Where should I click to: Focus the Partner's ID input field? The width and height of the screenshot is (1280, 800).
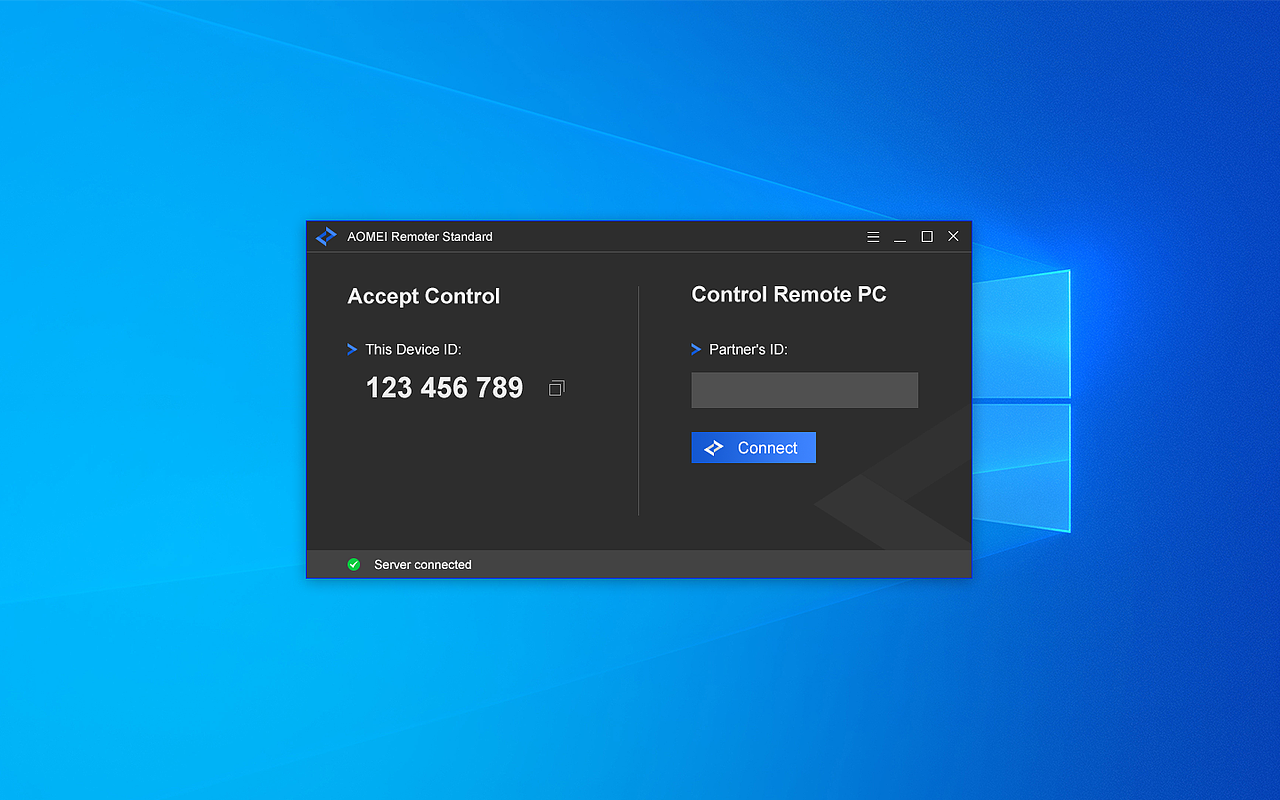[805, 390]
